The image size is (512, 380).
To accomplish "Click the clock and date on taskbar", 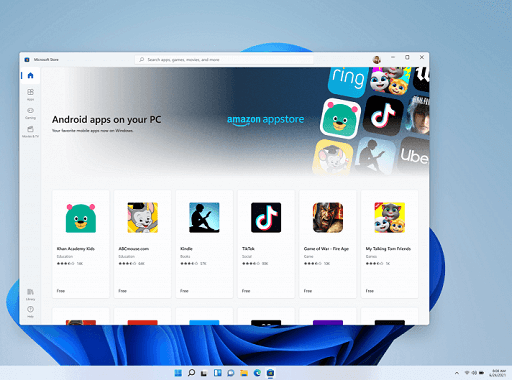I will [x=499, y=373].
